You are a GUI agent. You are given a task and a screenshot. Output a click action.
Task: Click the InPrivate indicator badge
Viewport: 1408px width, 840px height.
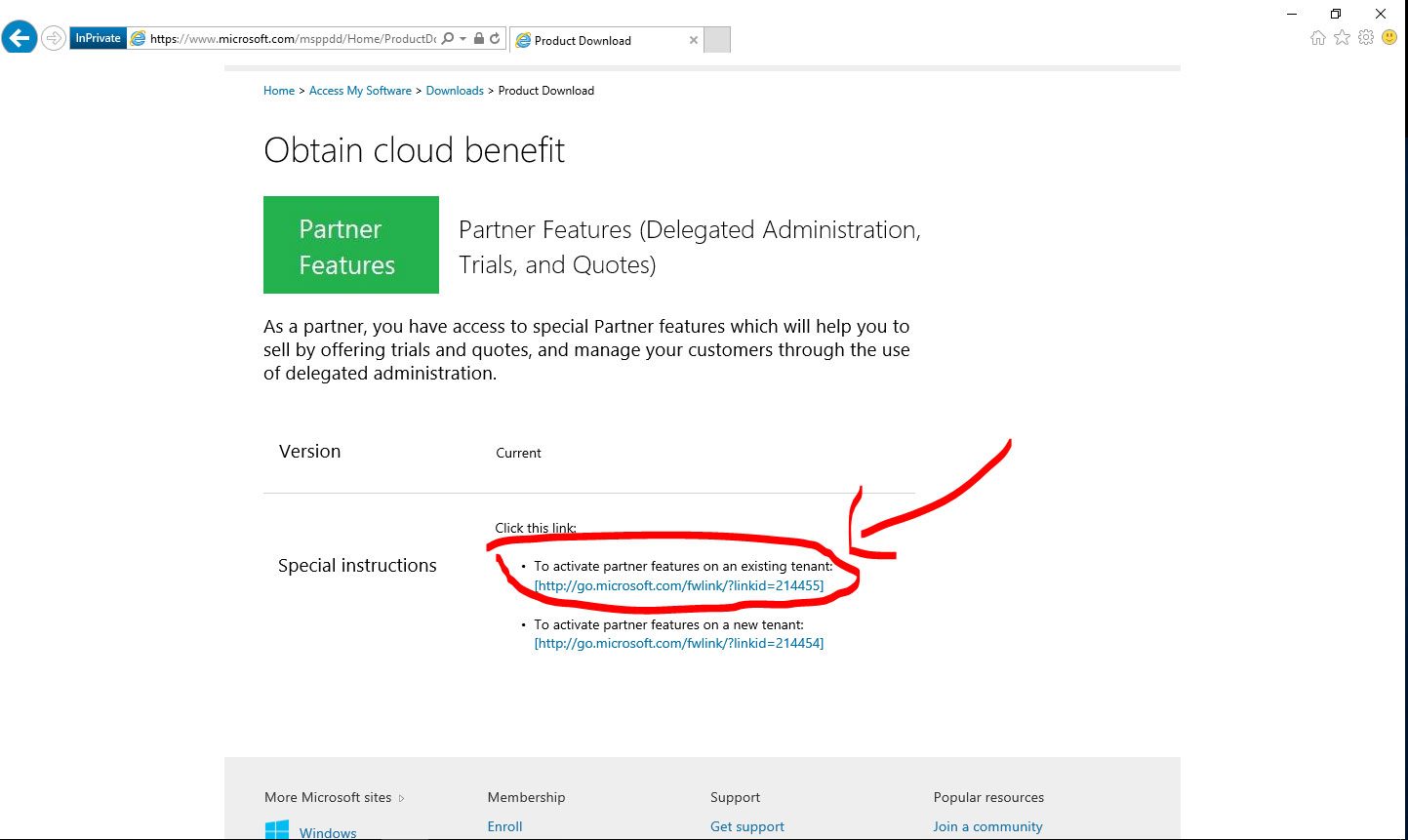[98, 38]
